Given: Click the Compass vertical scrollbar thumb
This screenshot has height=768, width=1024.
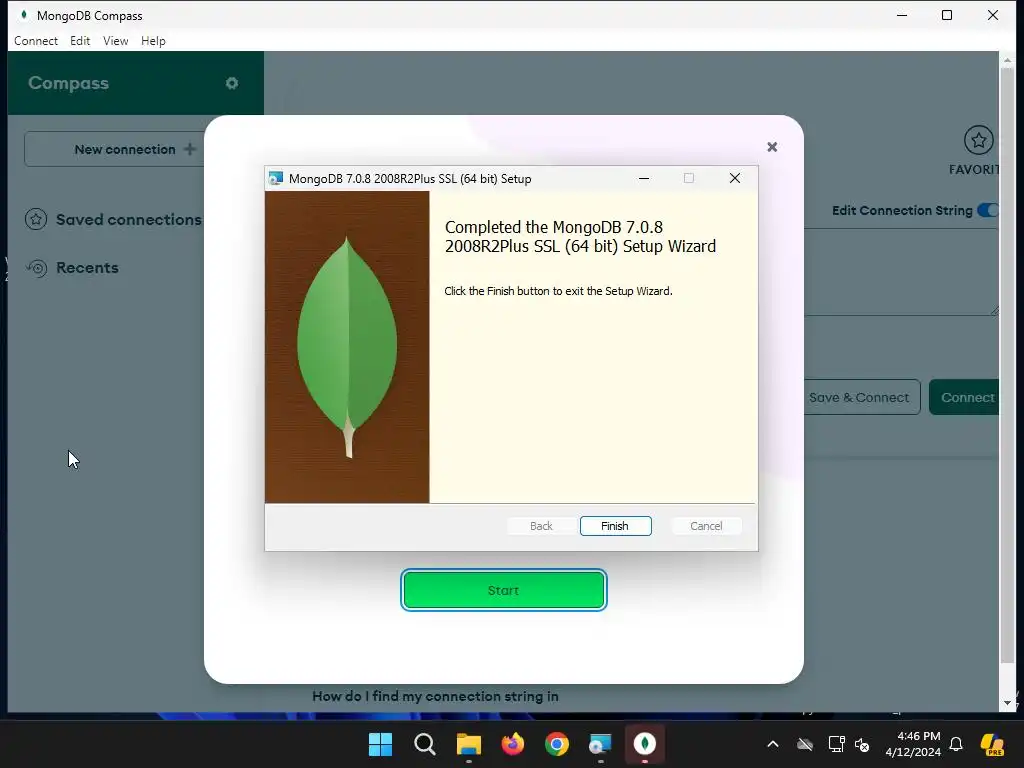Looking at the screenshot, I should tap(1007, 366).
